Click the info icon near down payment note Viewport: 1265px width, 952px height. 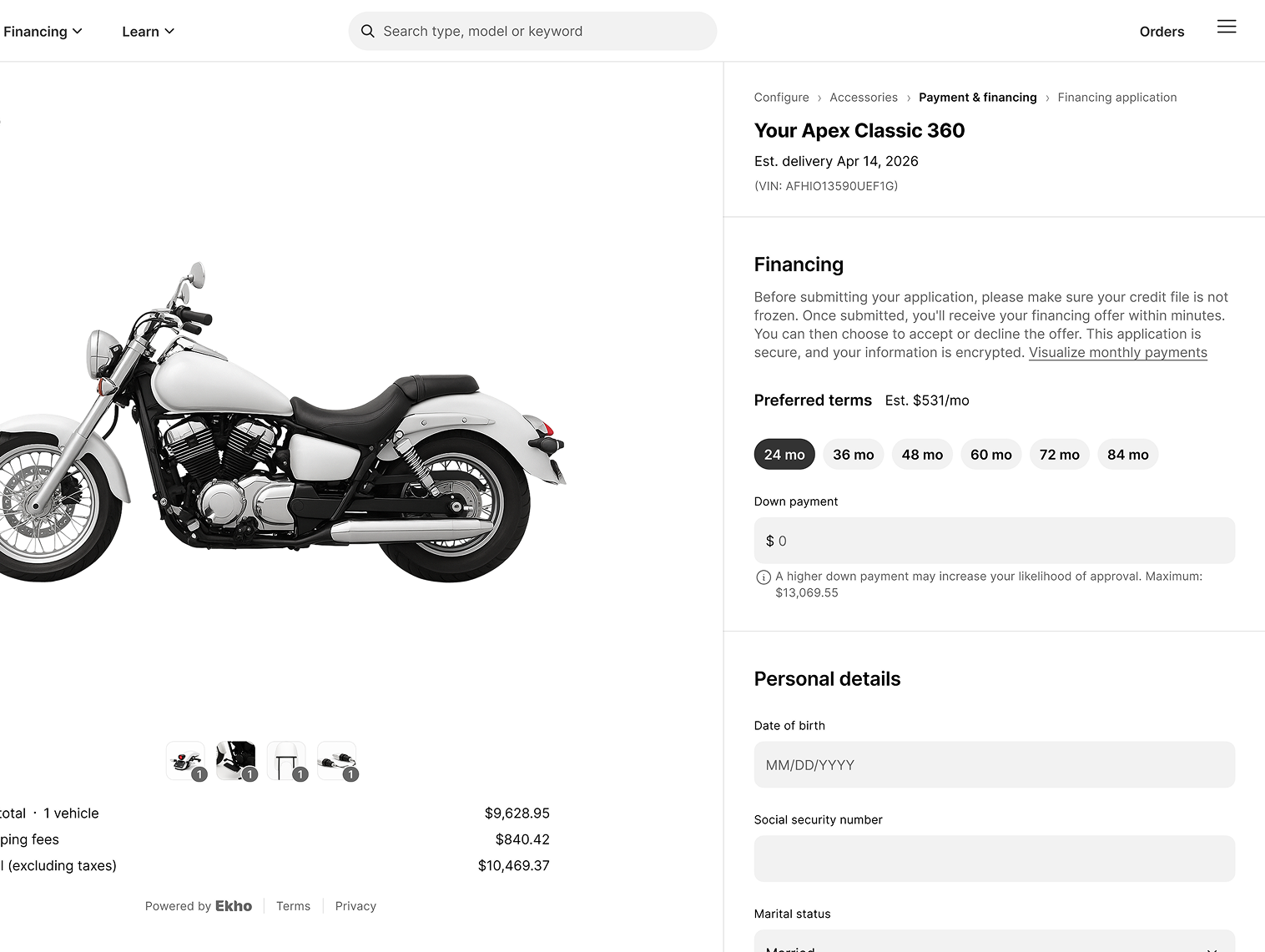click(762, 577)
